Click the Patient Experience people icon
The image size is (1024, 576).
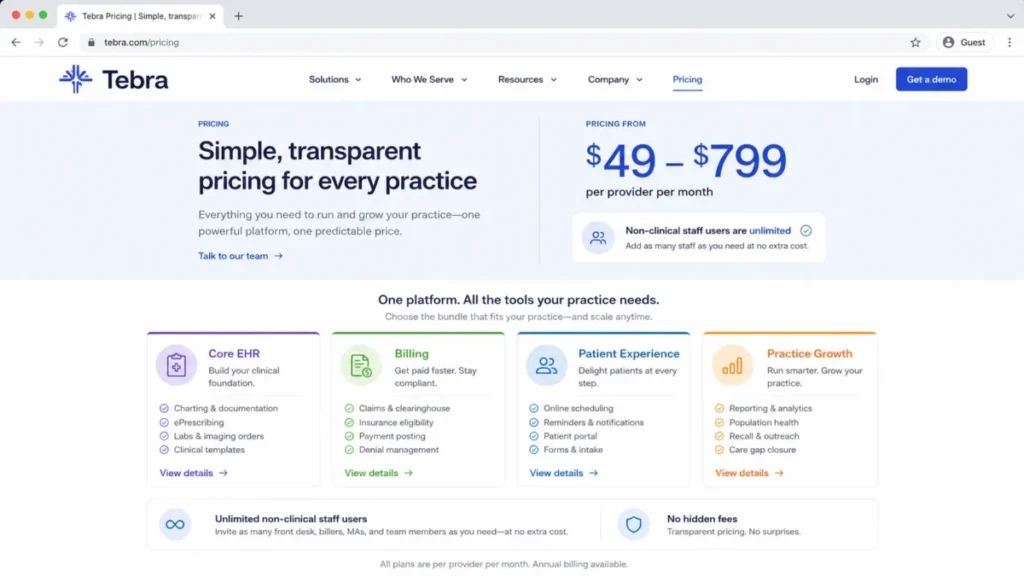(547, 365)
